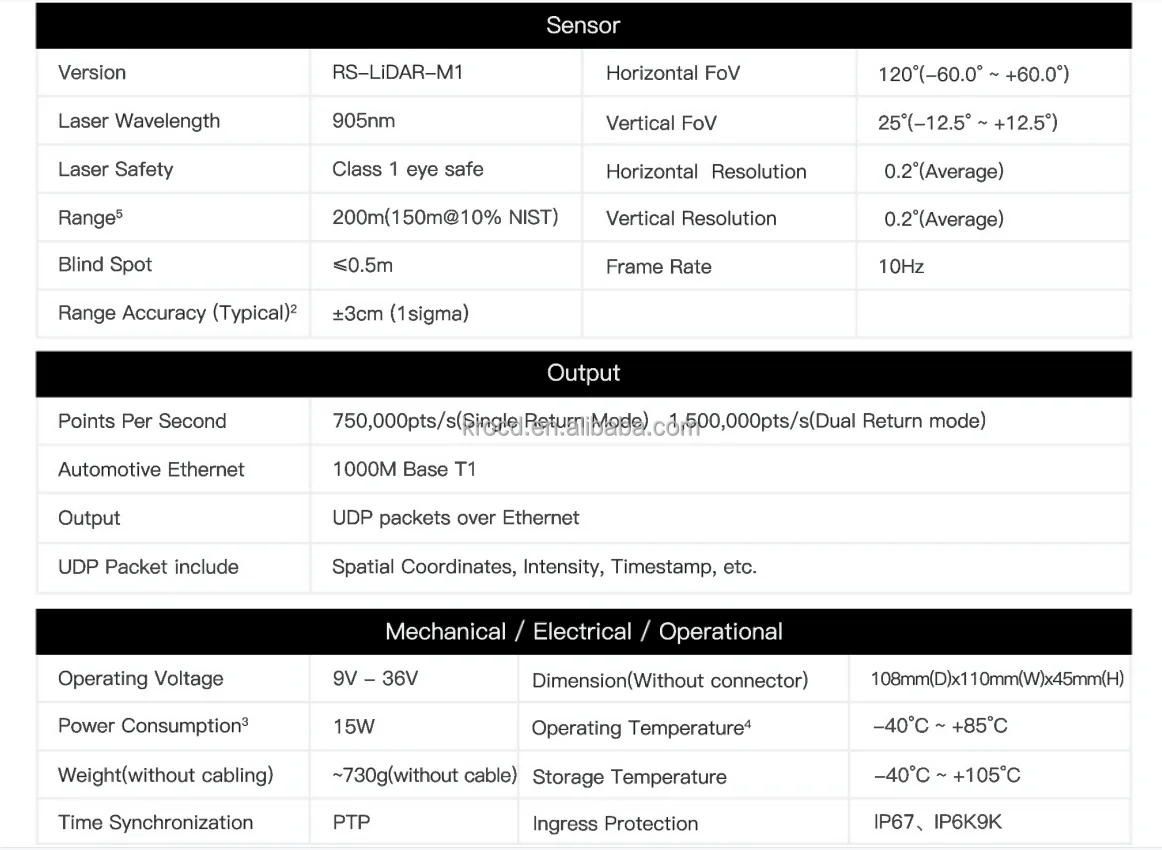The image size is (1162, 850).
Task: Click the Blind Spot row label
Action: pyautogui.click(x=105, y=265)
